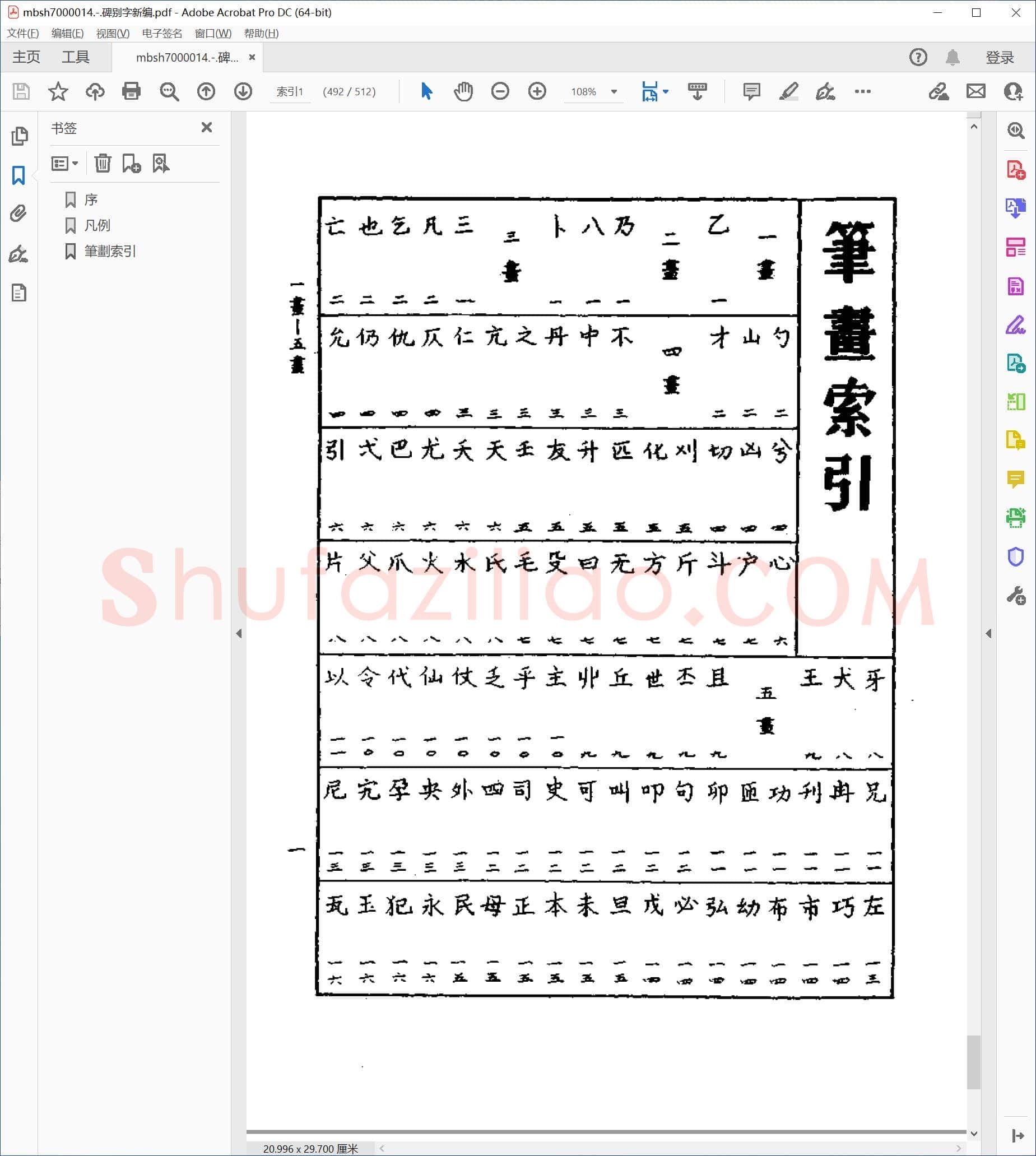Toggle the bookmarks panel icon in the left sidebar

19,175
